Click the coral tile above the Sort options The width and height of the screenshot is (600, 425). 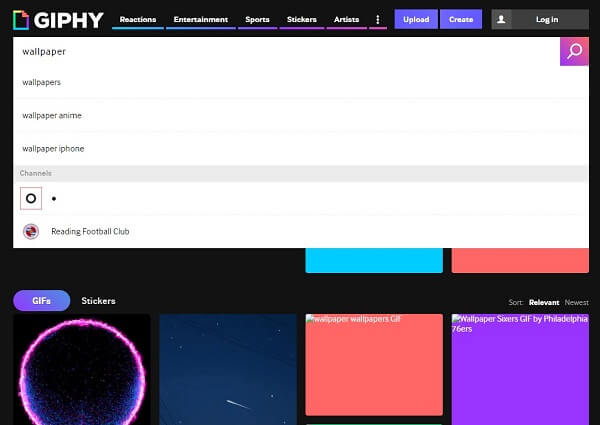[x=520, y=261]
